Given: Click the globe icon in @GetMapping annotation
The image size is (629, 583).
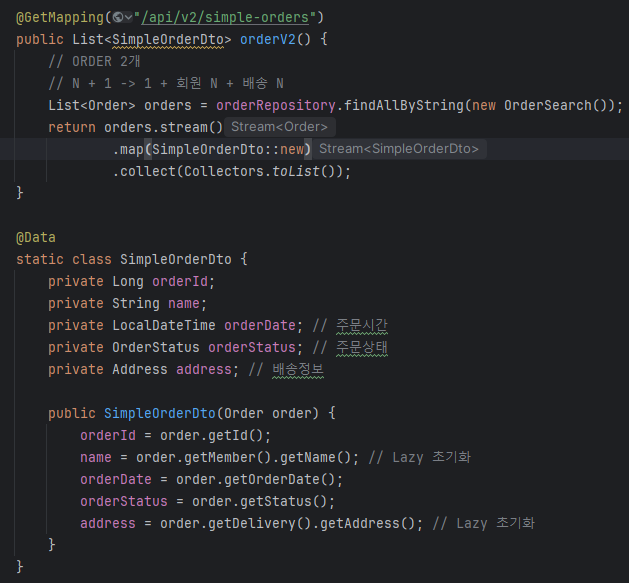Looking at the screenshot, I should pos(118,17).
